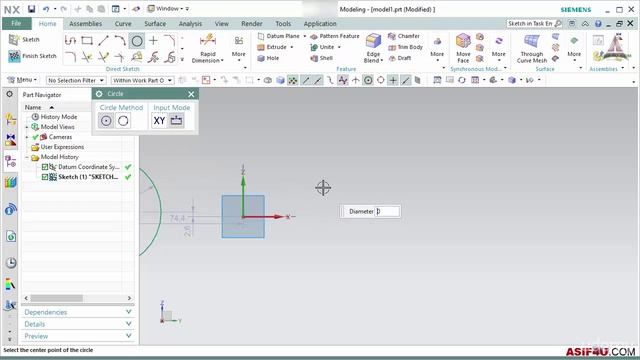Click the Shell feature tool
640x360 pixels.
click(322, 58)
